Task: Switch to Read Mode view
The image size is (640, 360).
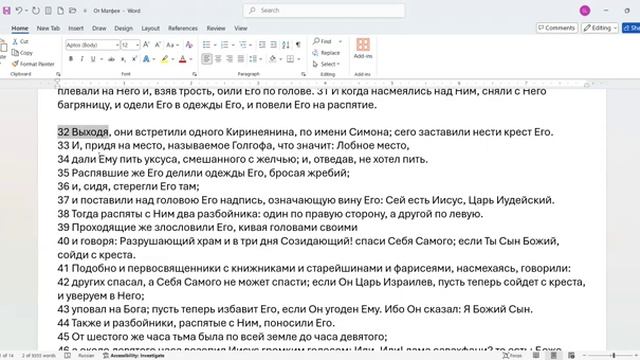Action: coord(536,356)
